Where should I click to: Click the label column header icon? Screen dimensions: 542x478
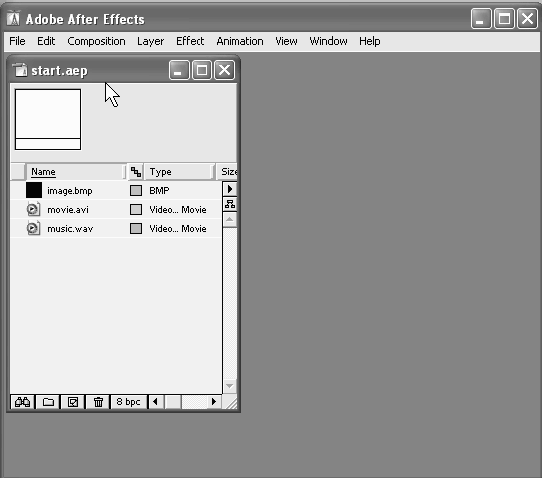(x=136, y=172)
